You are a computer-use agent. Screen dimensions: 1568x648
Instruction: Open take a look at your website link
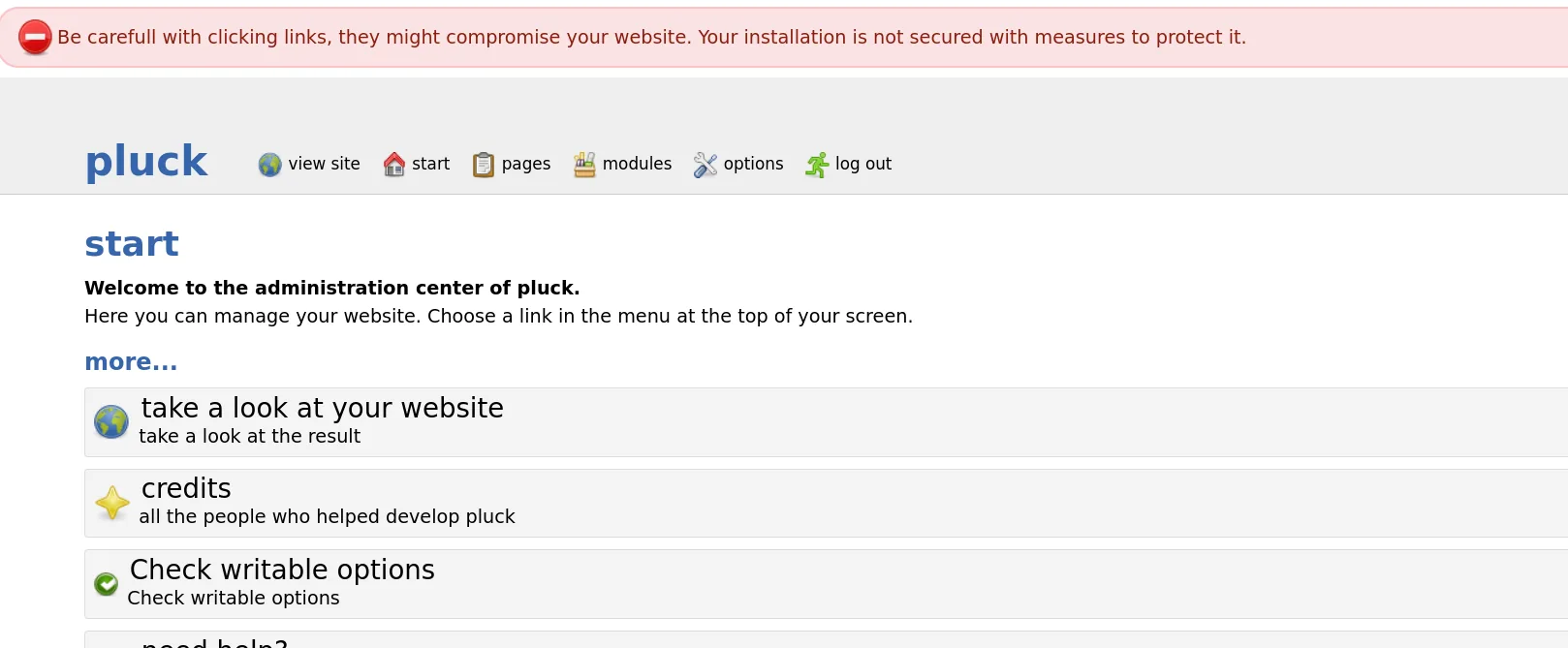323,408
